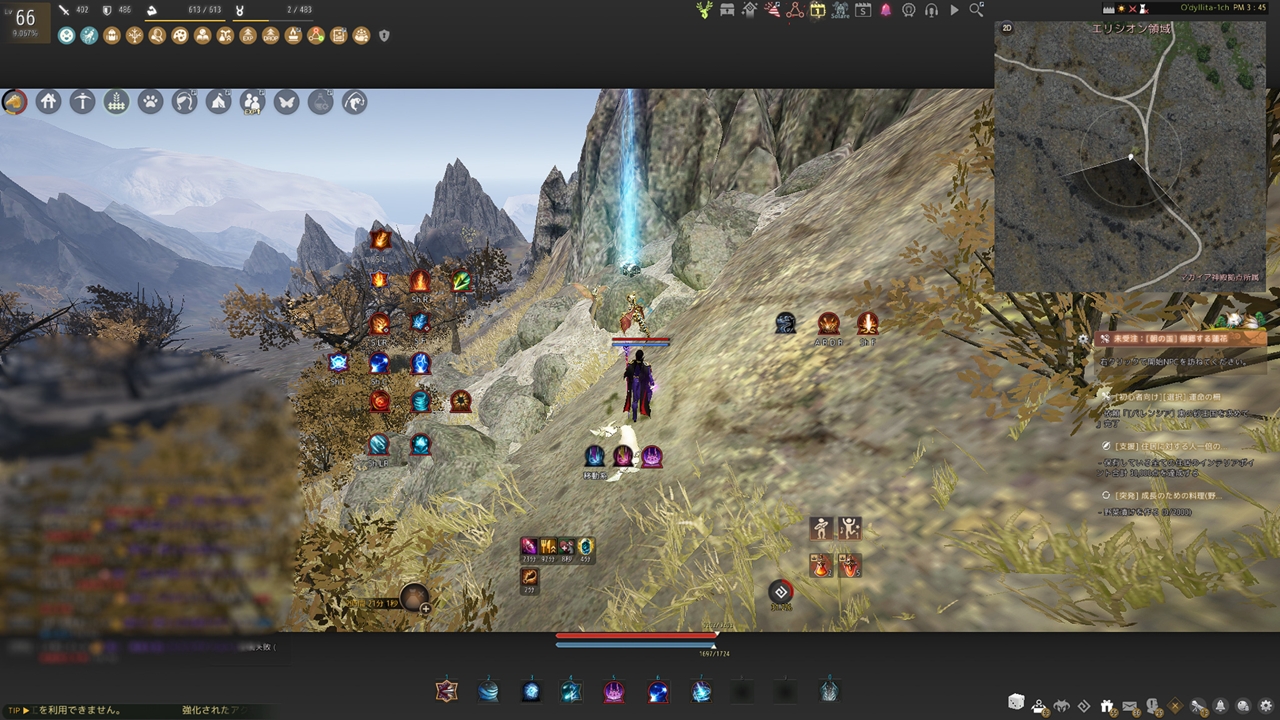Open the fenced garden icon
This screenshot has width=1280, height=720.
point(116,102)
